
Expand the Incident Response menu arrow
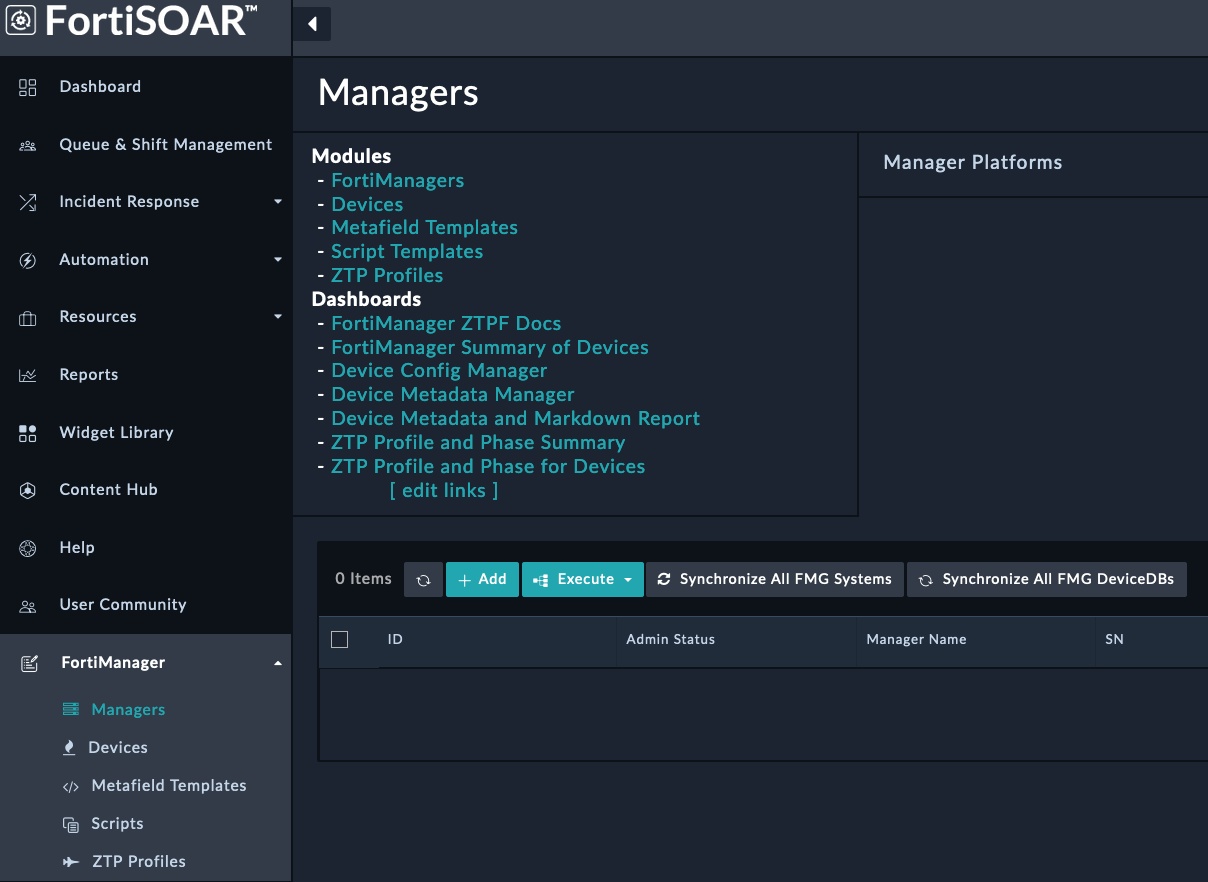pos(278,202)
